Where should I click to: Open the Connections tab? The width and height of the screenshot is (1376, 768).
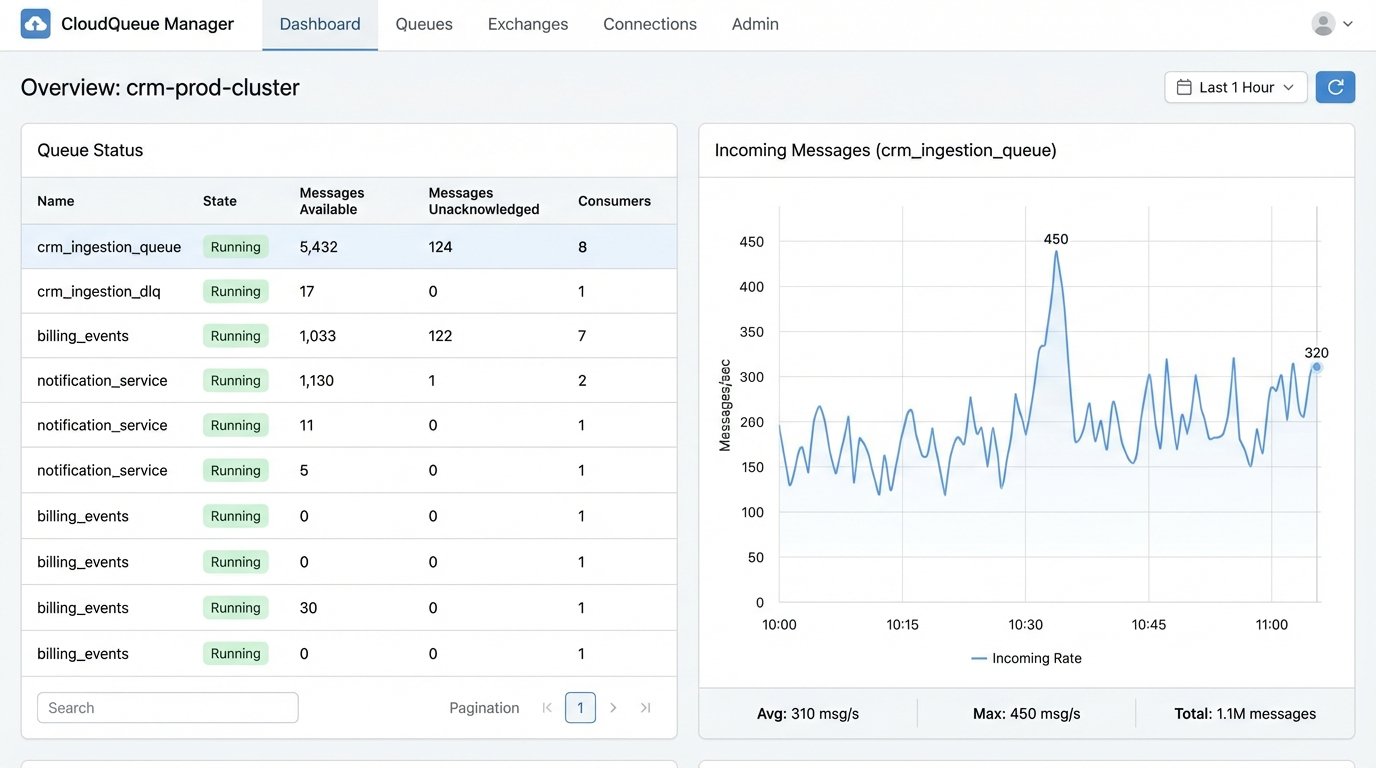pyautogui.click(x=649, y=23)
